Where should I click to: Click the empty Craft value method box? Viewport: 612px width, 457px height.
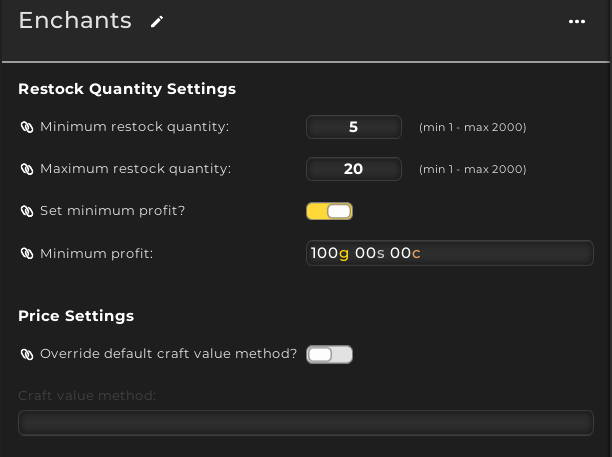pos(306,423)
